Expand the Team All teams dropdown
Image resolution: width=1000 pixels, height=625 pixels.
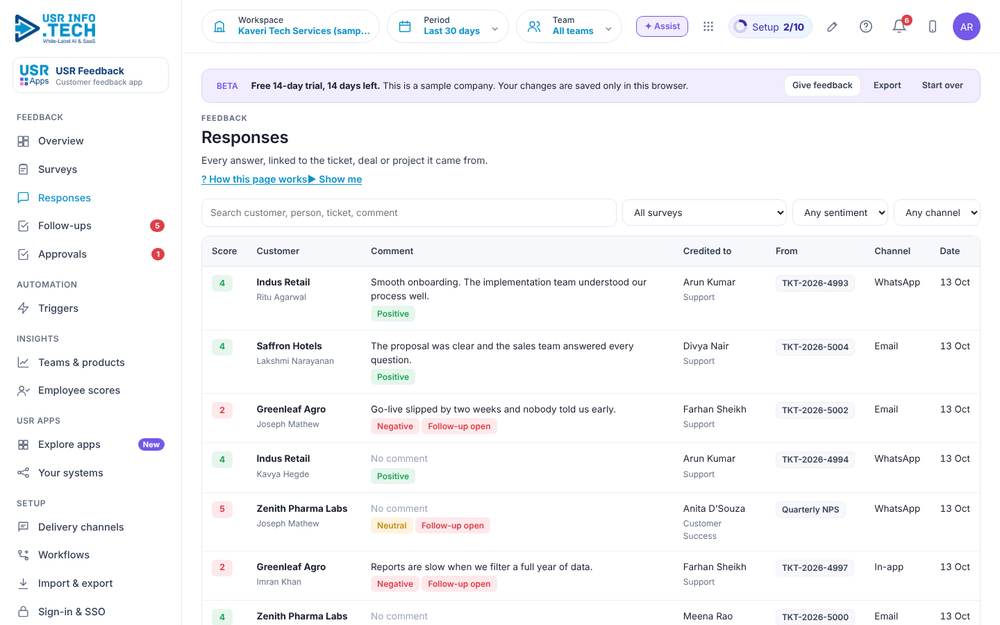coord(568,26)
